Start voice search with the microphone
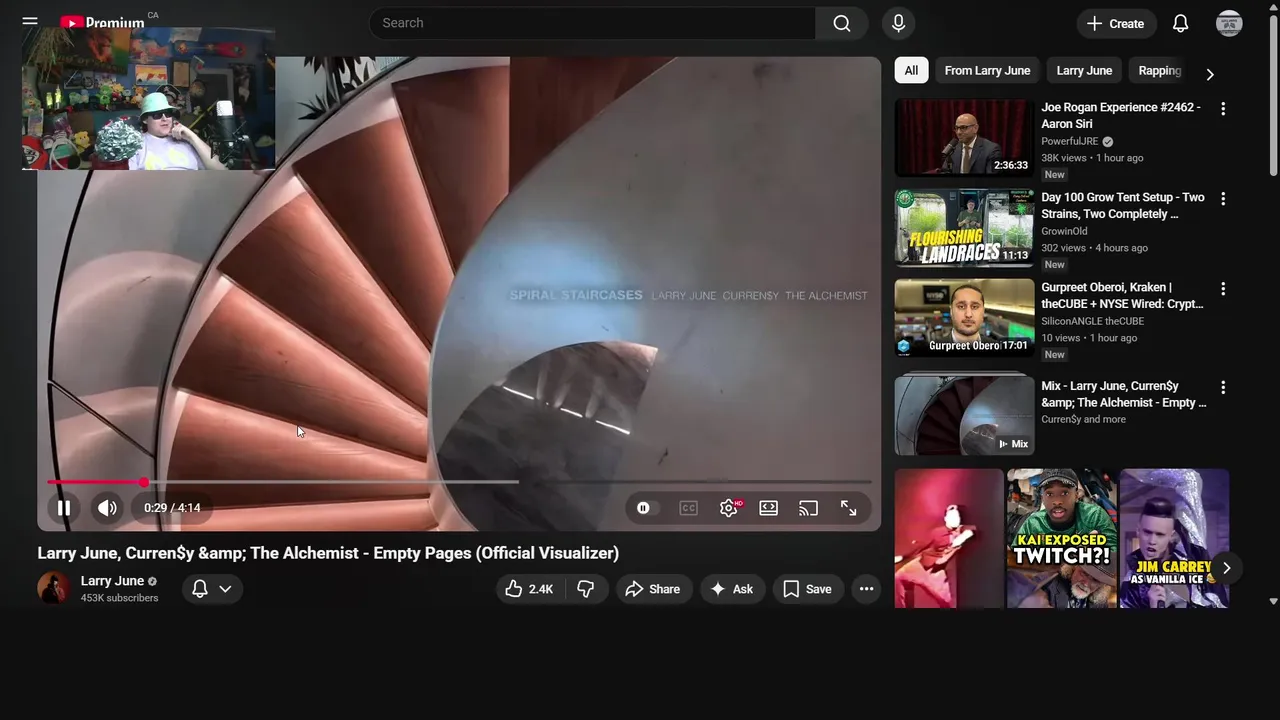 tap(898, 23)
